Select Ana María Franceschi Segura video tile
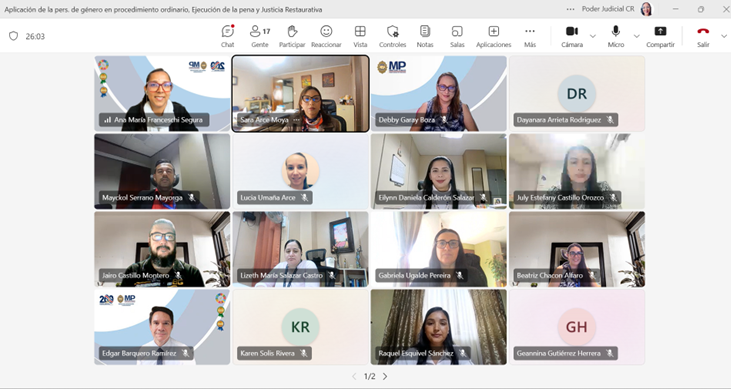 click(162, 93)
